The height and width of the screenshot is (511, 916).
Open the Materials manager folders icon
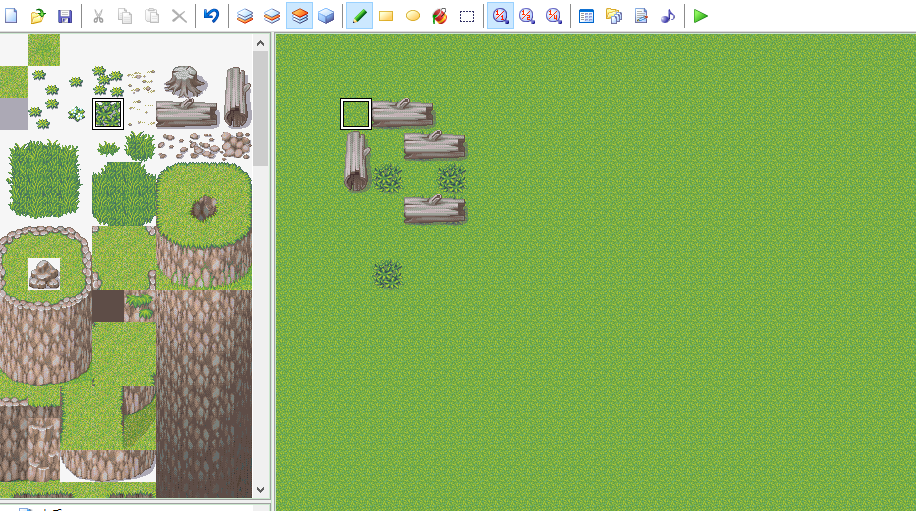pyautogui.click(x=613, y=16)
